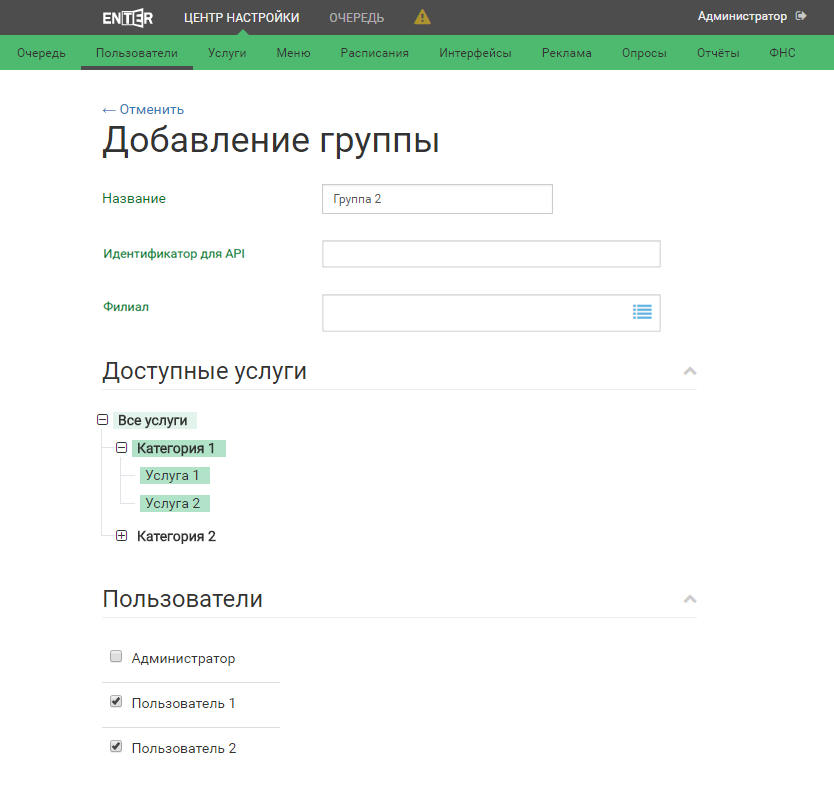Viewport: 834px width, 787px height.
Task: Go to the Отчёты tab
Action: (x=718, y=53)
